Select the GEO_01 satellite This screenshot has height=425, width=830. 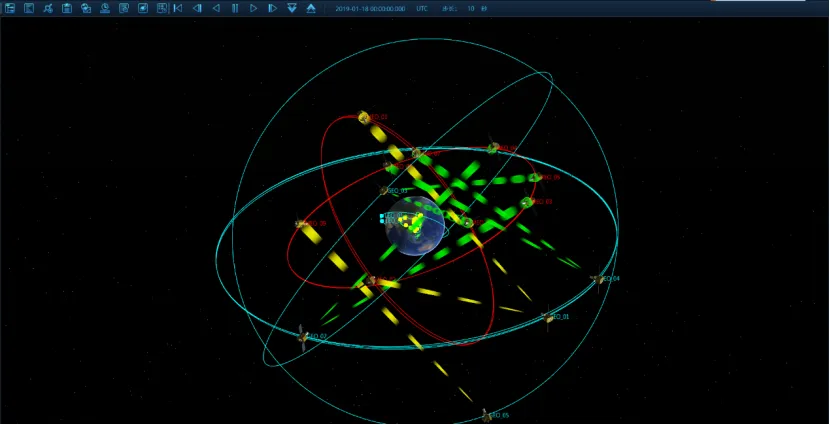547,318
